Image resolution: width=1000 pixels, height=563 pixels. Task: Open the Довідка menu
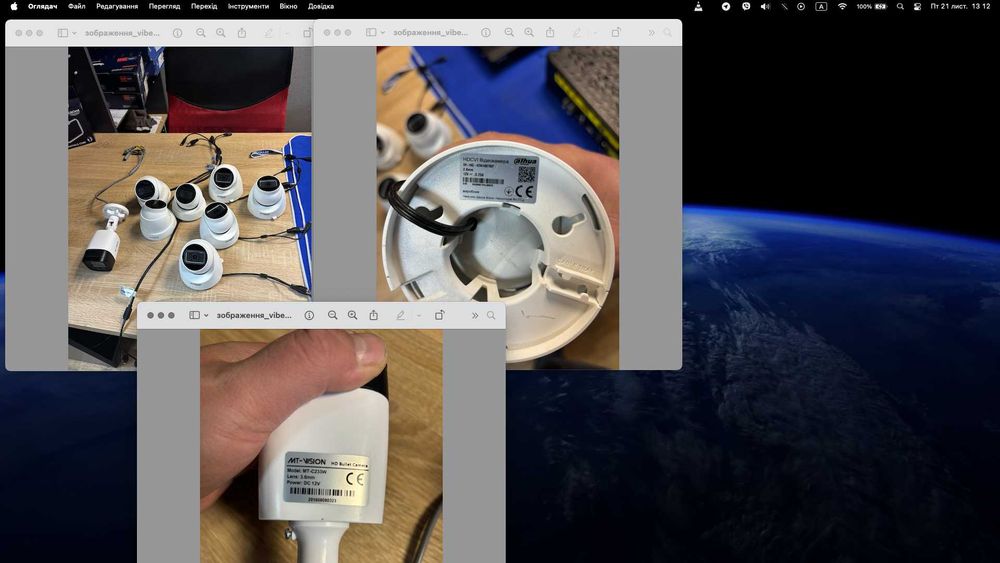tap(321, 6)
